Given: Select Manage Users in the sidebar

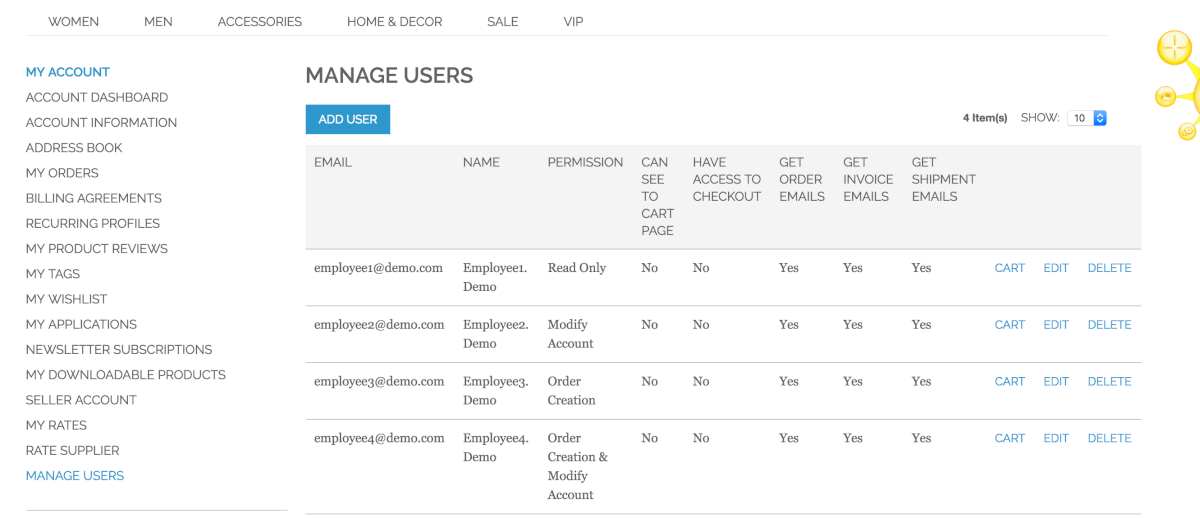Looking at the screenshot, I should click(75, 476).
